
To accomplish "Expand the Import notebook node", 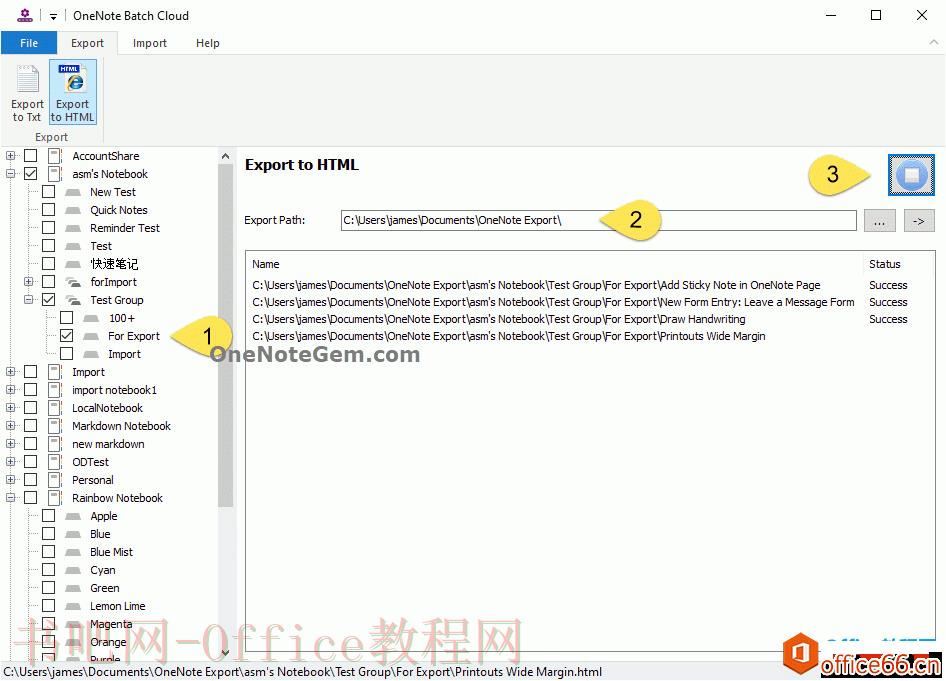I will [10, 372].
